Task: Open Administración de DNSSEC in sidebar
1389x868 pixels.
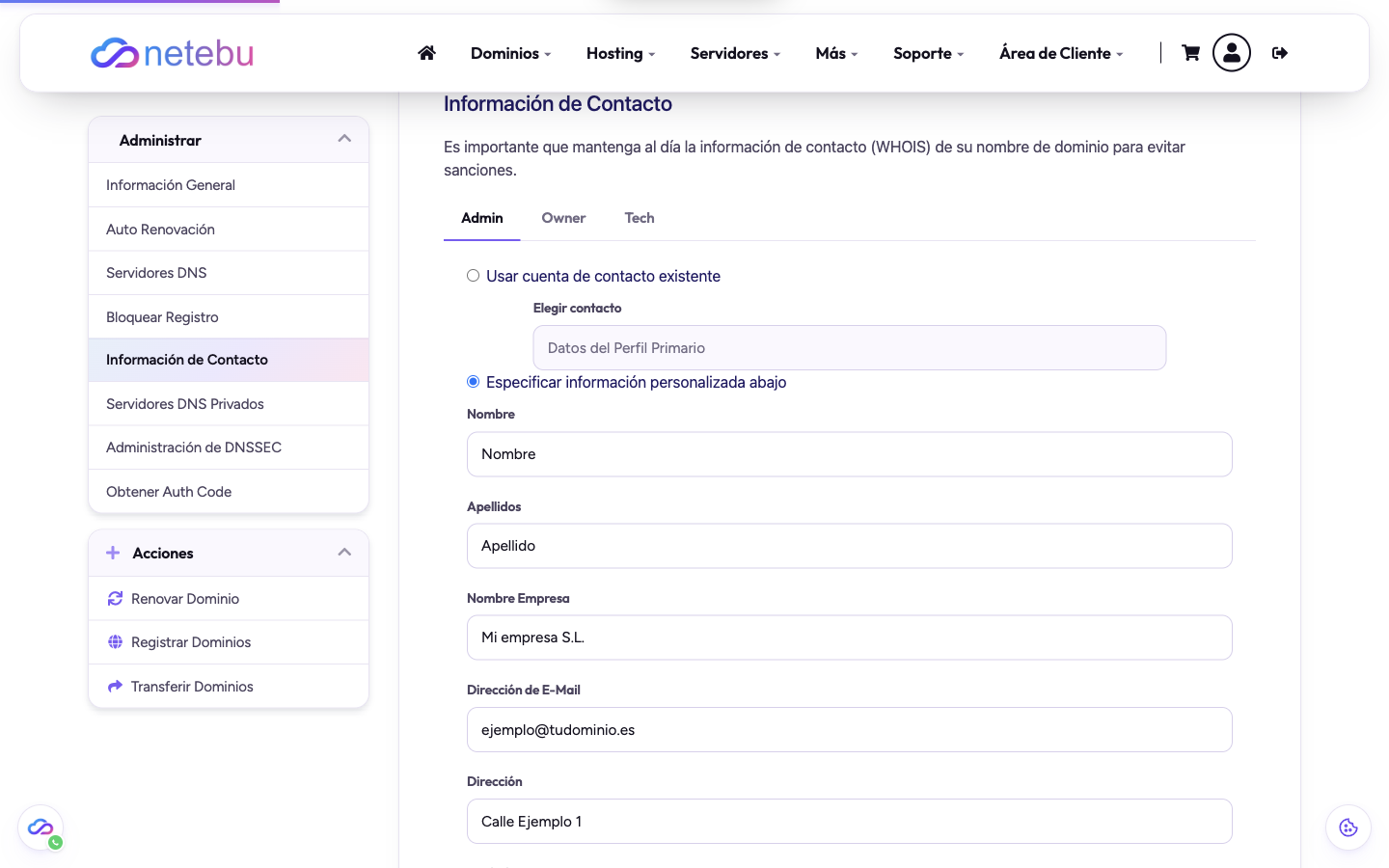Action: [x=229, y=448]
